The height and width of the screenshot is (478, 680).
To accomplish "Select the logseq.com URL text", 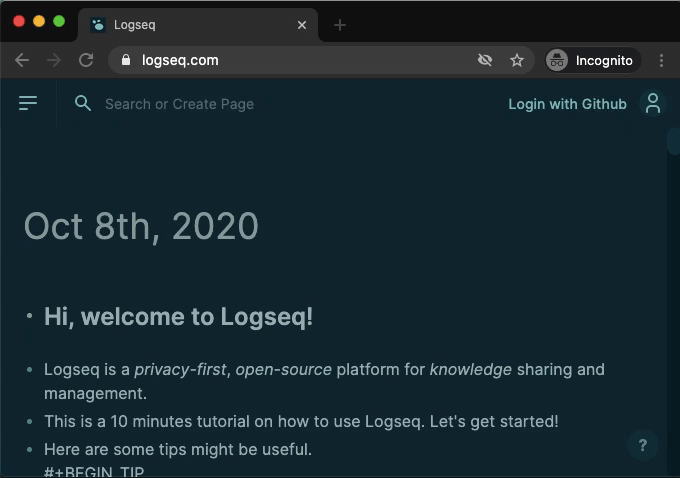I will coord(180,60).
